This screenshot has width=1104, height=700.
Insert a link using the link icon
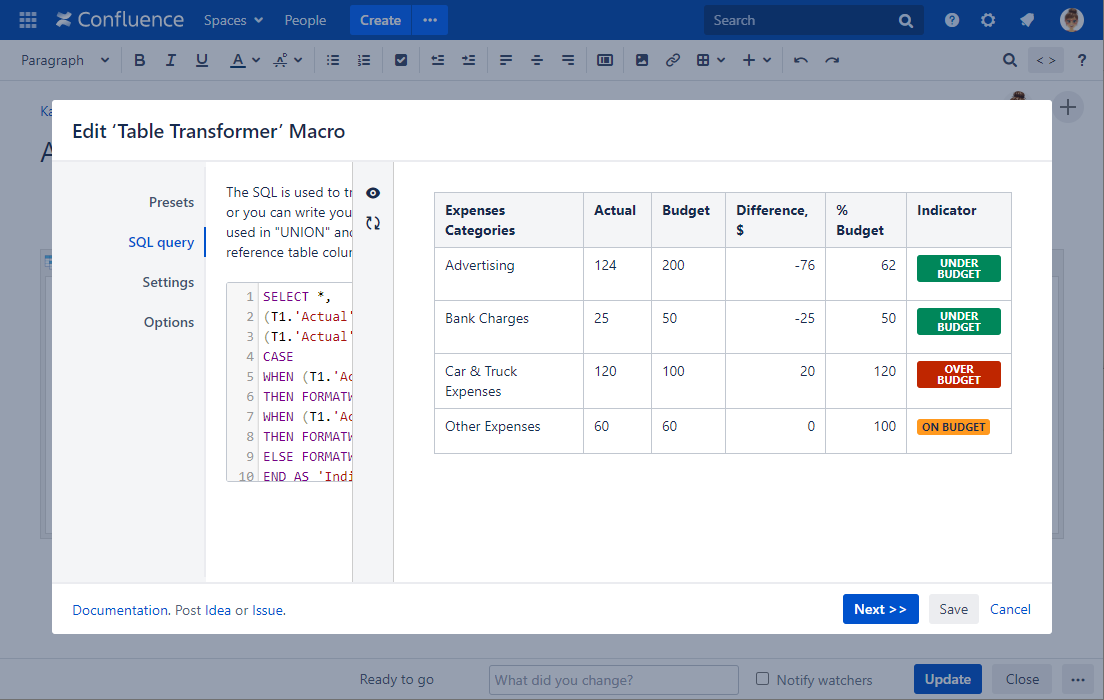pyautogui.click(x=673, y=60)
